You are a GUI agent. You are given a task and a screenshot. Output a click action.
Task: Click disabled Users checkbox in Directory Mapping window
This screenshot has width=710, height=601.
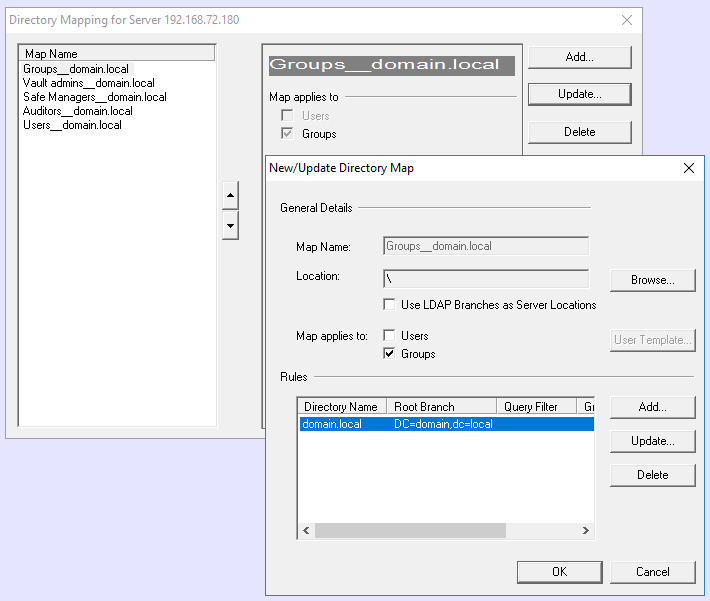[287, 115]
